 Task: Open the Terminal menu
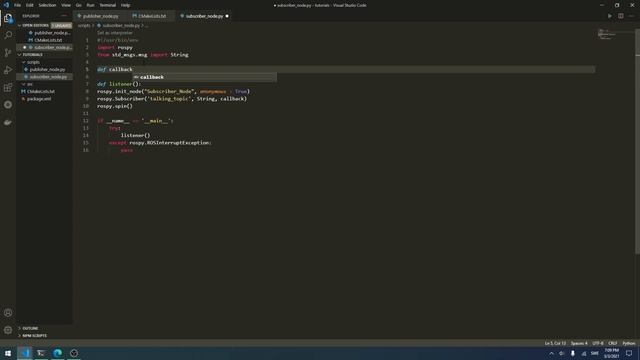point(108,5)
